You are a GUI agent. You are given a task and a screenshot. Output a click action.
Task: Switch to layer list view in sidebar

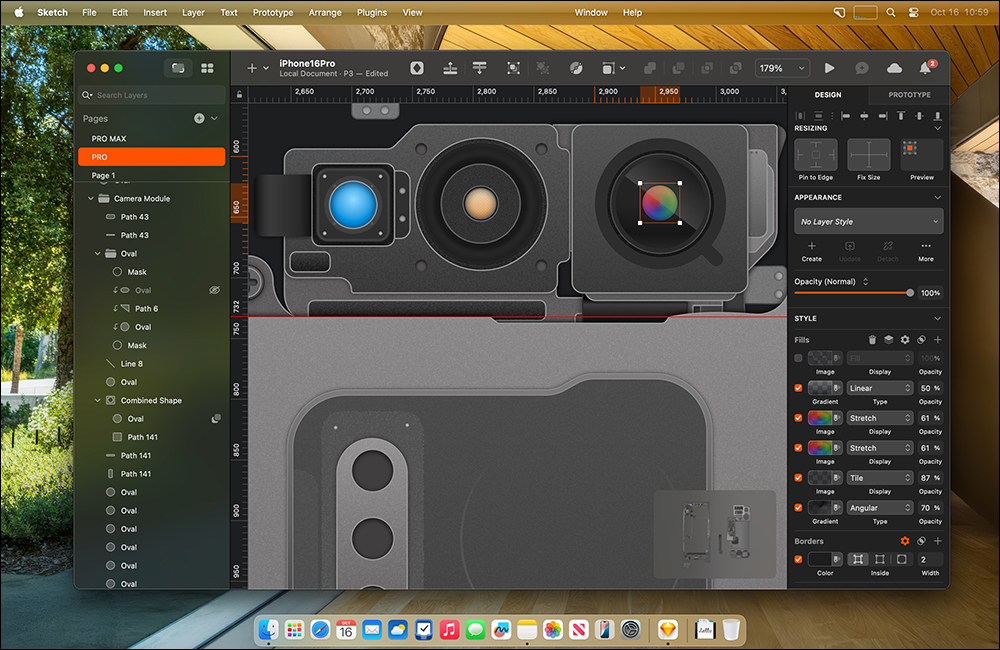click(178, 68)
